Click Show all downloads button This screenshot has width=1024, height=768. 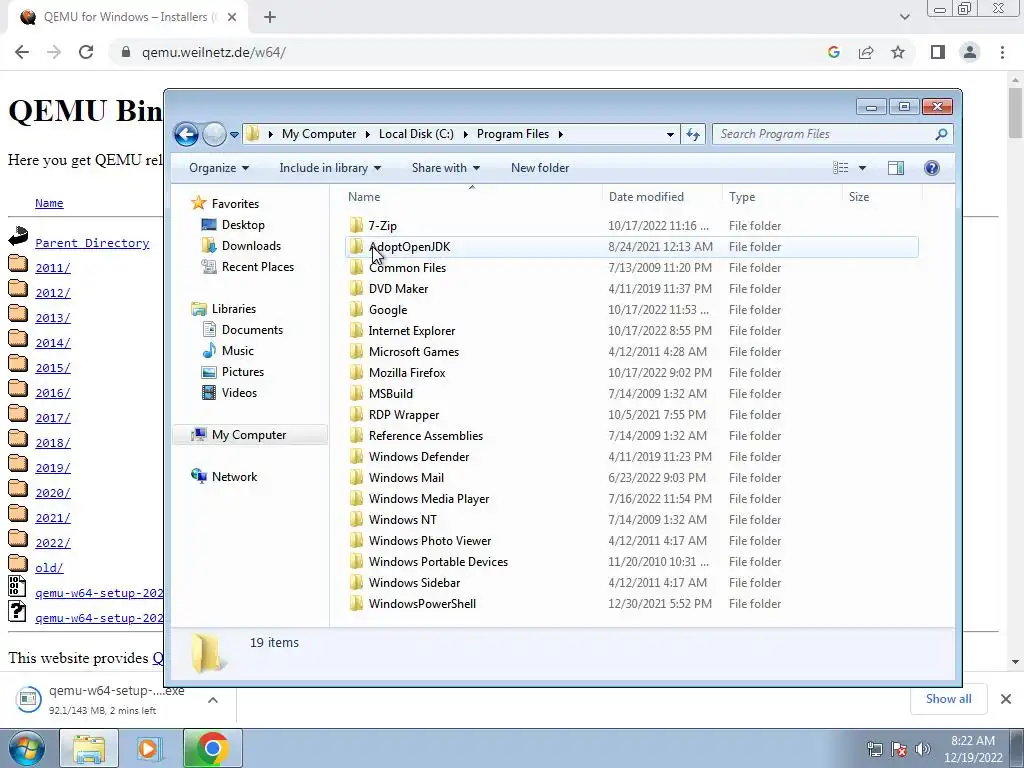(x=948, y=699)
